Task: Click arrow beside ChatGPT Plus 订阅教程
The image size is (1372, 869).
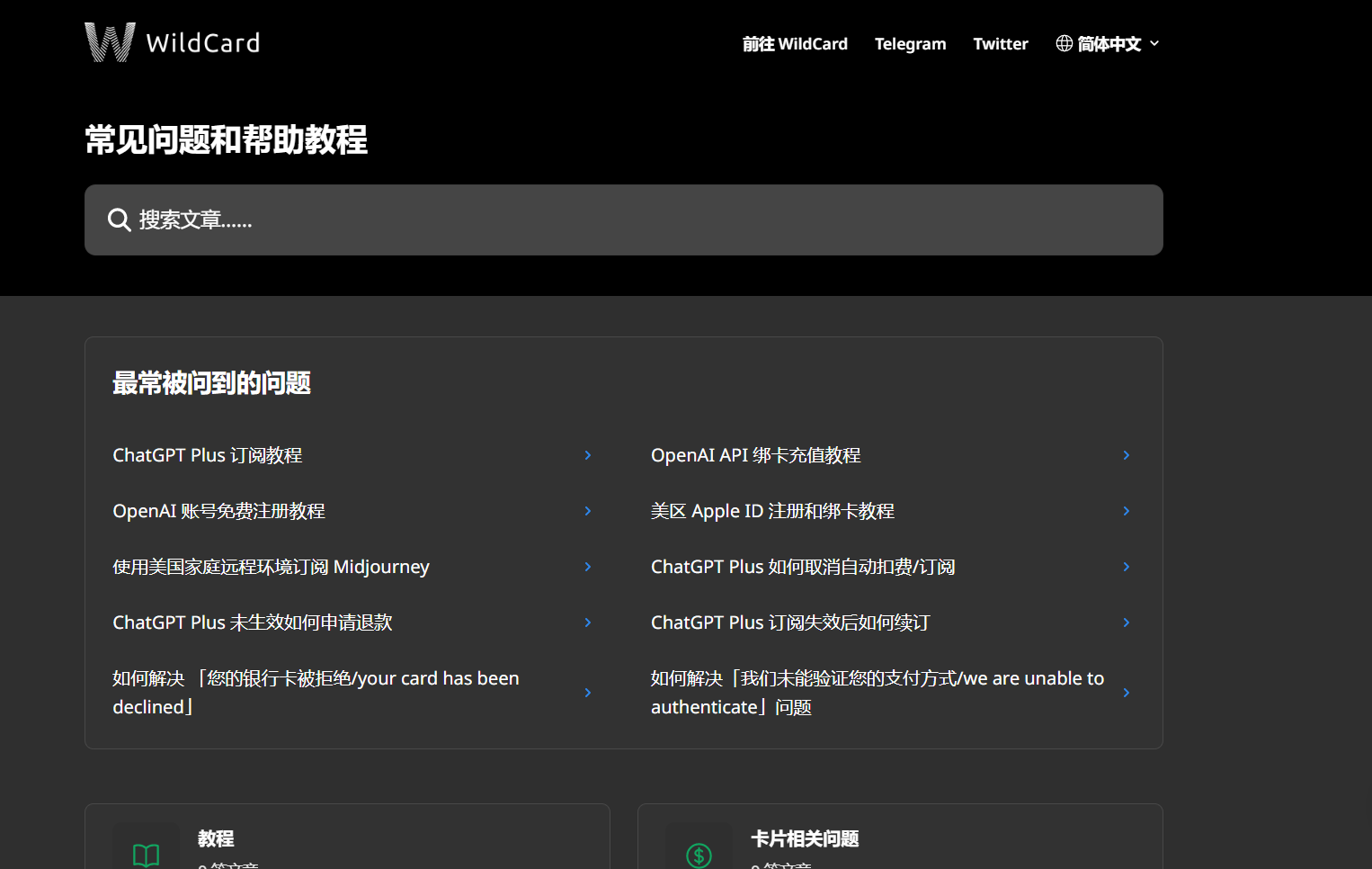Action: click(x=588, y=455)
